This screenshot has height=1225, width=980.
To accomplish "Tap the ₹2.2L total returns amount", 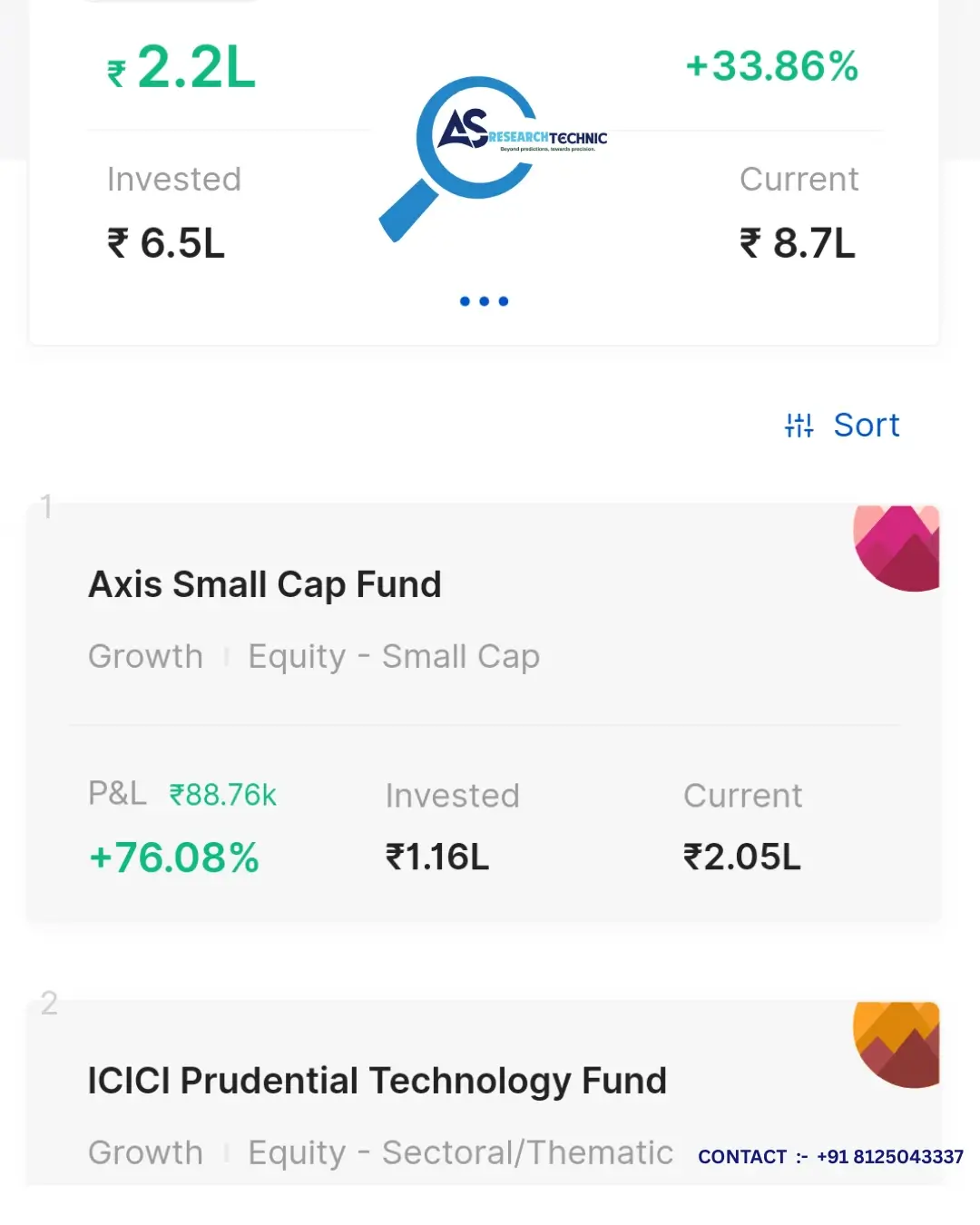I will point(181,68).
